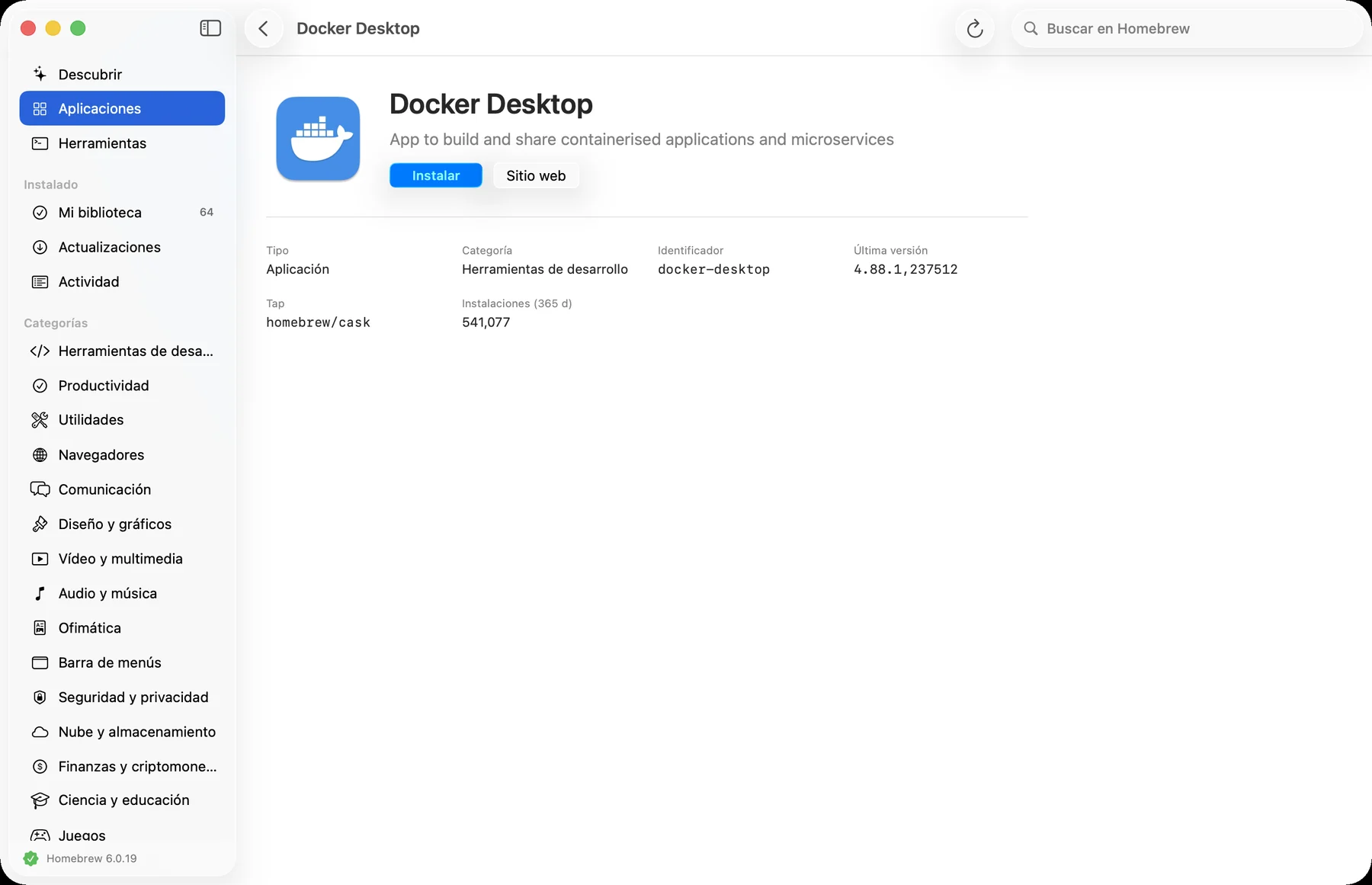Image resolution: width=1372 pixels, height=885 pixels.
Task: Click the Ciencia y educación graduation cap icon
Action: [x=40, y=800]
